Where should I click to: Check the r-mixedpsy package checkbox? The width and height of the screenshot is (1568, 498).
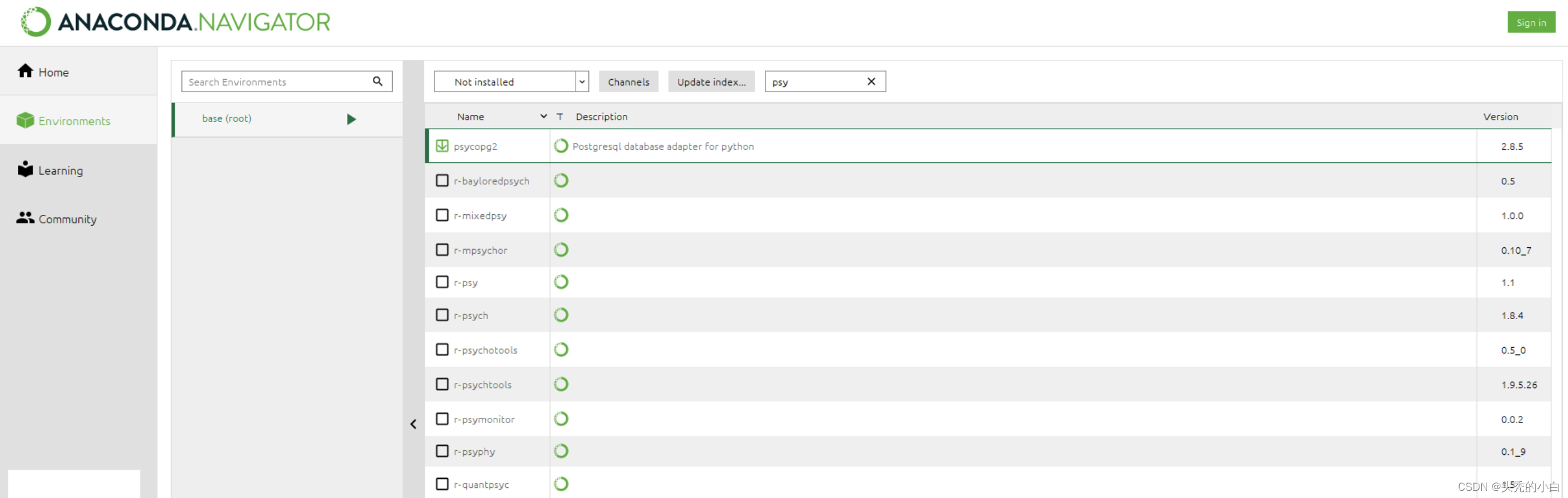pyautogui.click(x=442, y=215)
